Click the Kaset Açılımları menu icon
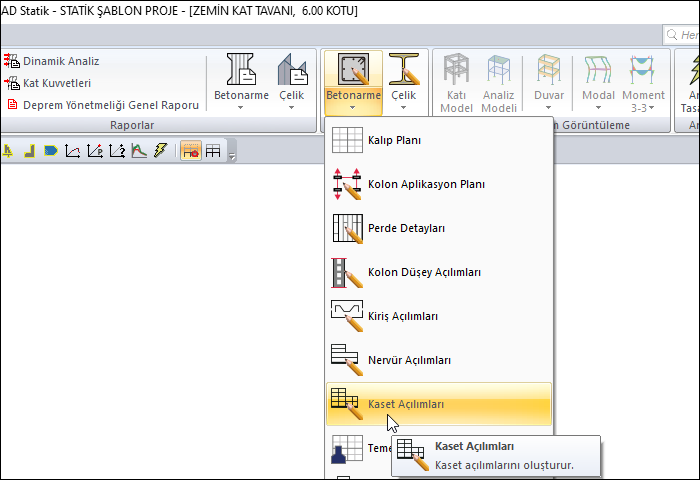This screenshot has width=700, height=480. (347, 404)
